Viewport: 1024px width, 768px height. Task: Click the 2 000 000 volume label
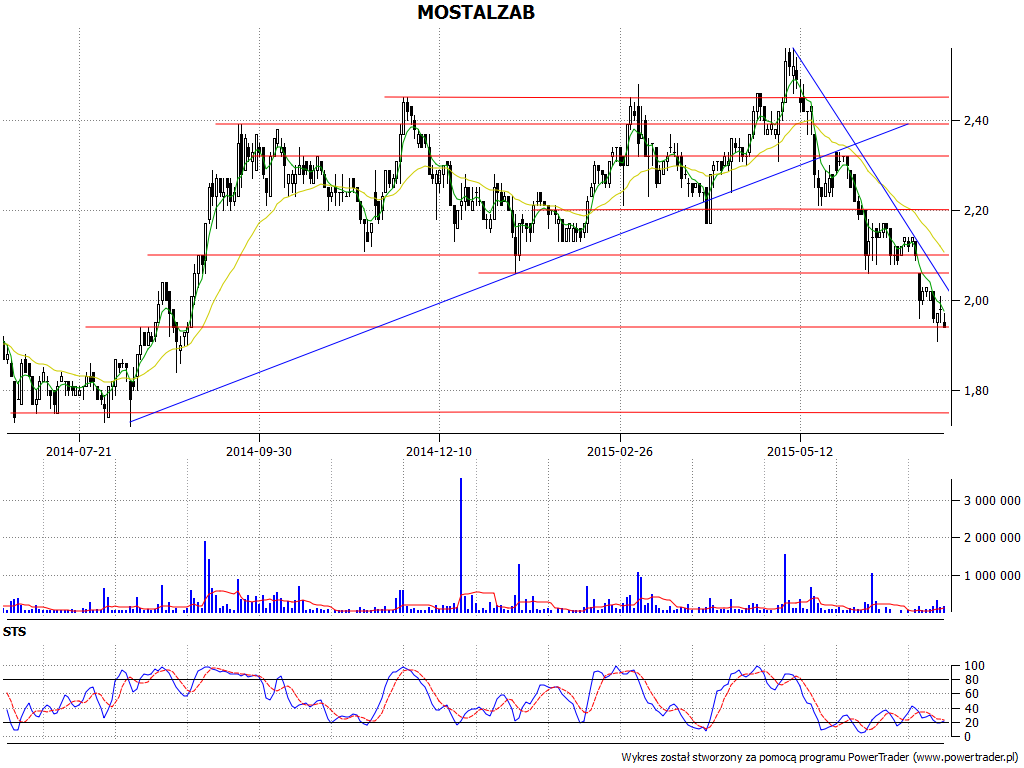[x=992, y=537]
